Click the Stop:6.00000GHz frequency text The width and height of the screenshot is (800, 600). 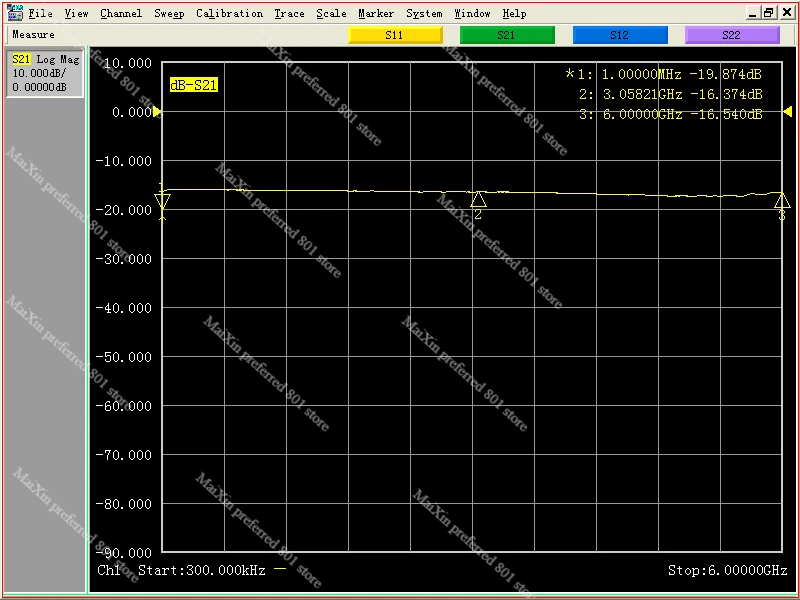(728, 570)
